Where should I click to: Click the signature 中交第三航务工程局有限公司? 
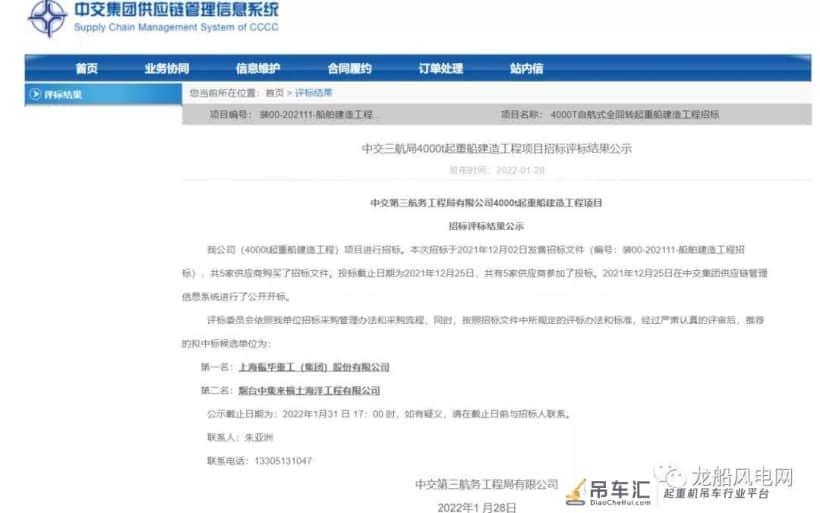coord(487,485)
